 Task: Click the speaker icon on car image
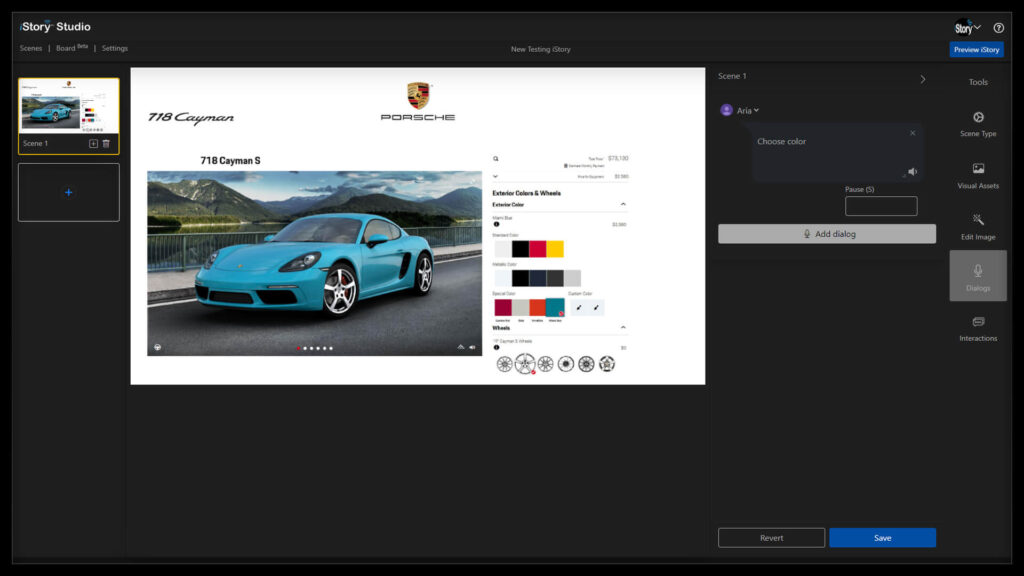click(x=472, y=347)
